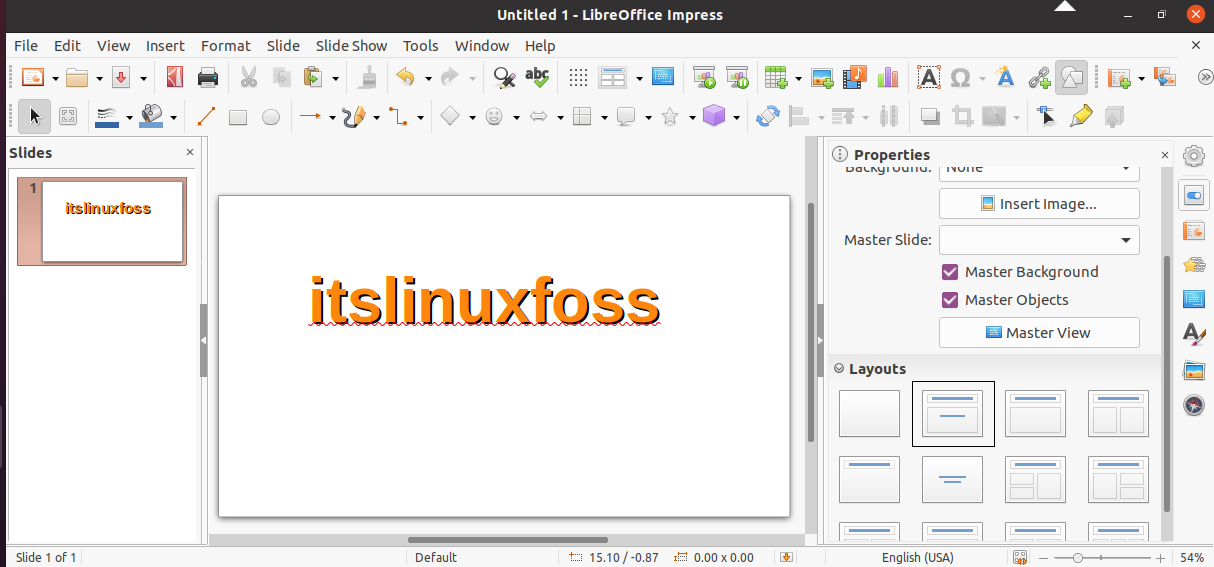Open the Background dropdown in Properties
1214x567 pixels.
point(1039,169)
